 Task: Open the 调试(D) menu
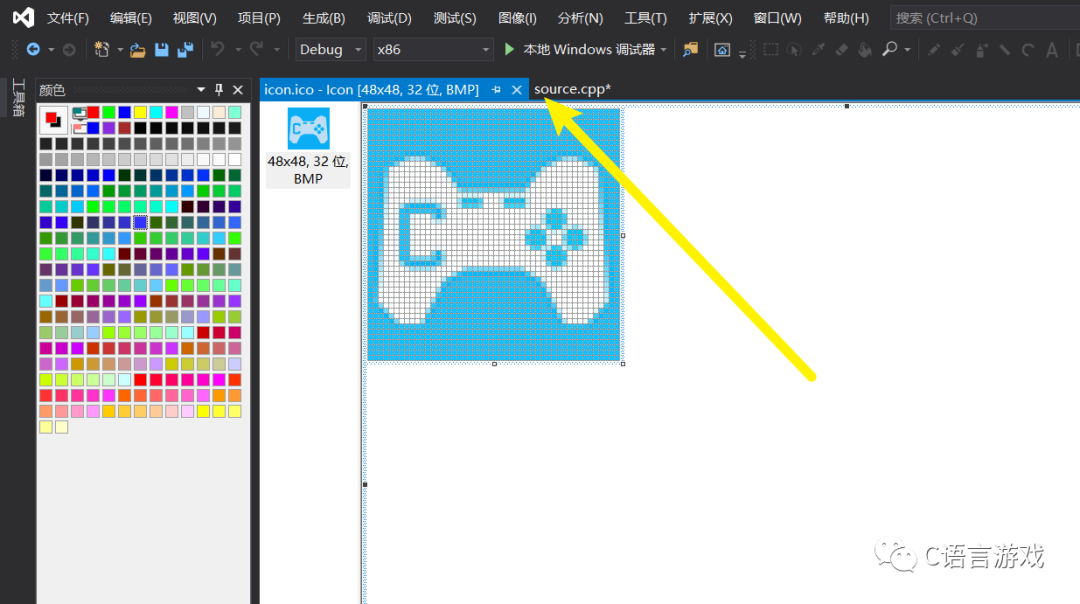pyautogui.click(x=389, y=18)
